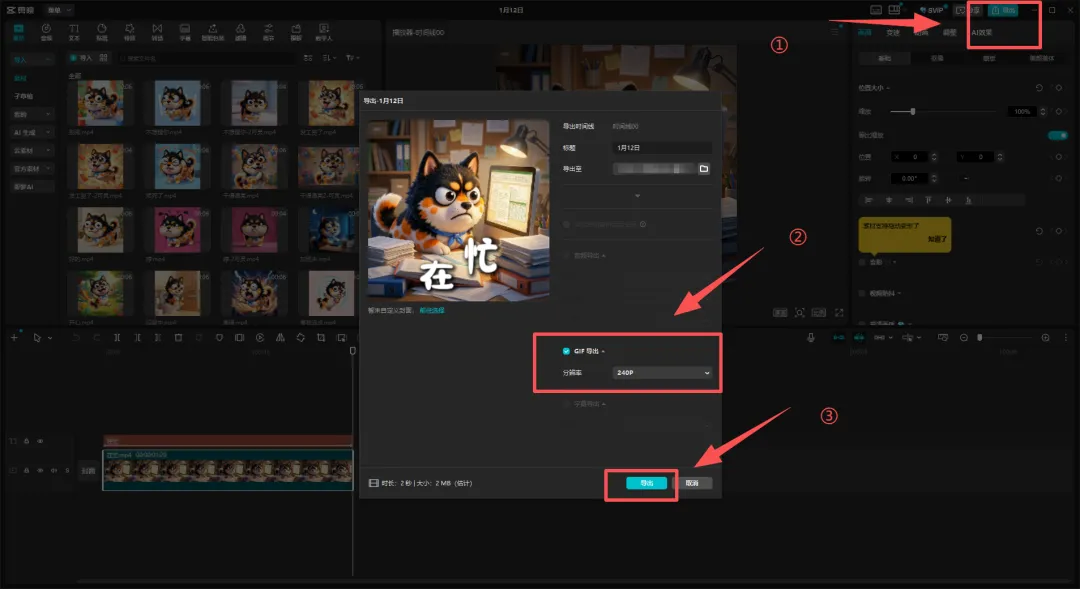Screen dimensions: 1080x589
Task: Click the undo icon in timeline toolbar
Action: (x=76, y=338)
